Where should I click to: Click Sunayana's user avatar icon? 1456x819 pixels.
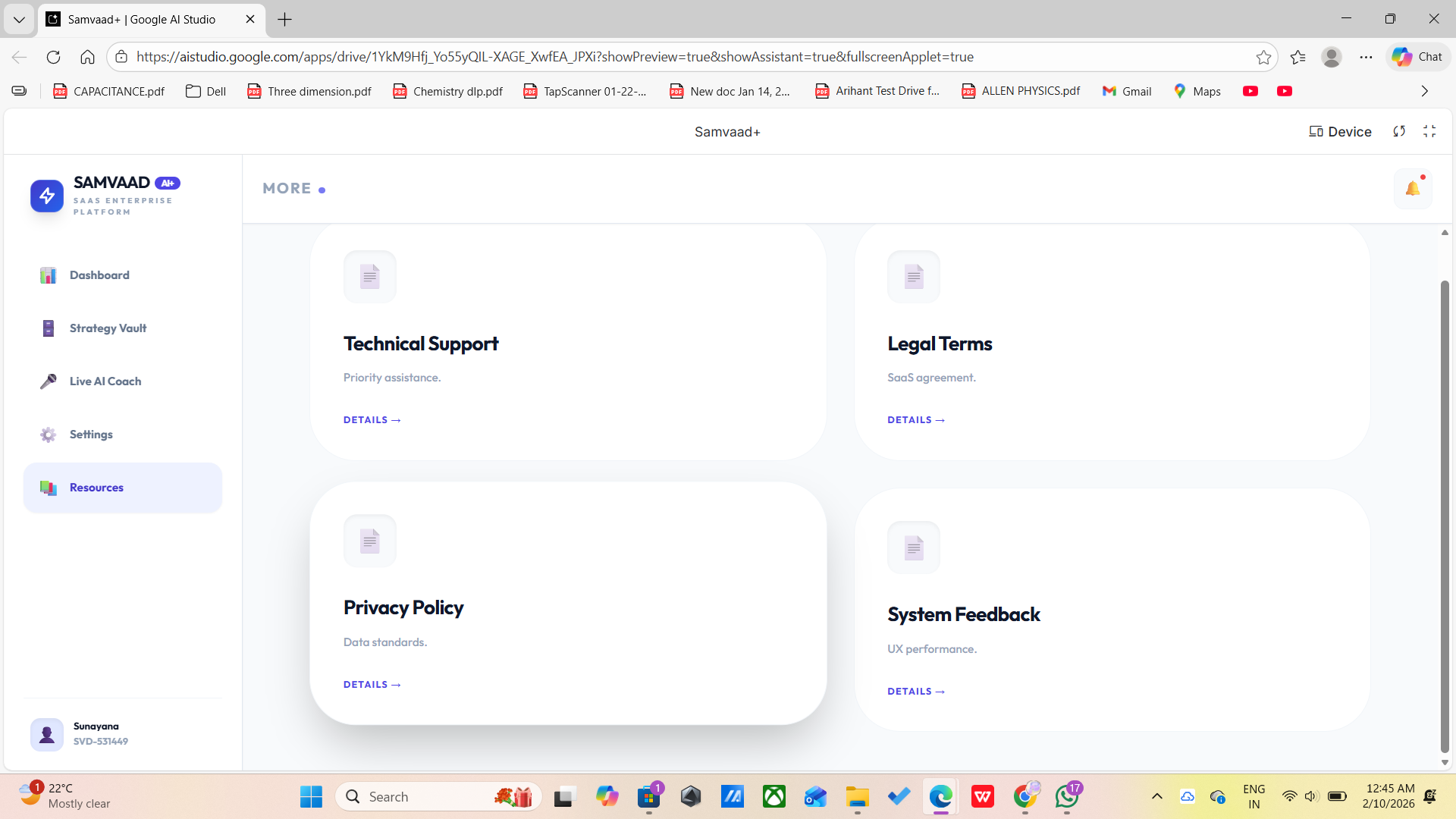pyautogui.click(x=47, y=734)
